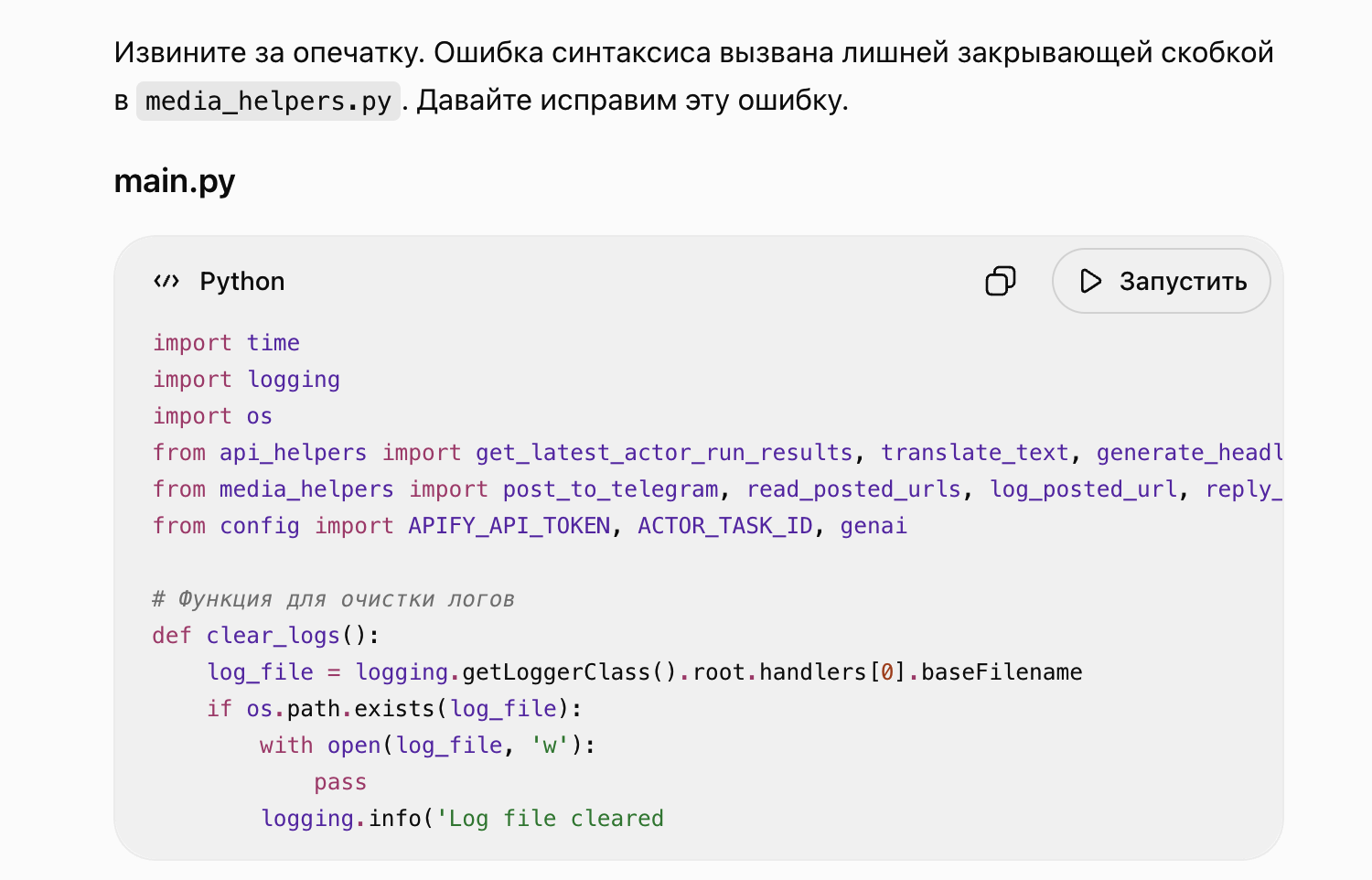The image size is (1372, 880).
Task: Click the 'def clear_logs():' line
Action: pyautogui.click(x=266, y=636)
